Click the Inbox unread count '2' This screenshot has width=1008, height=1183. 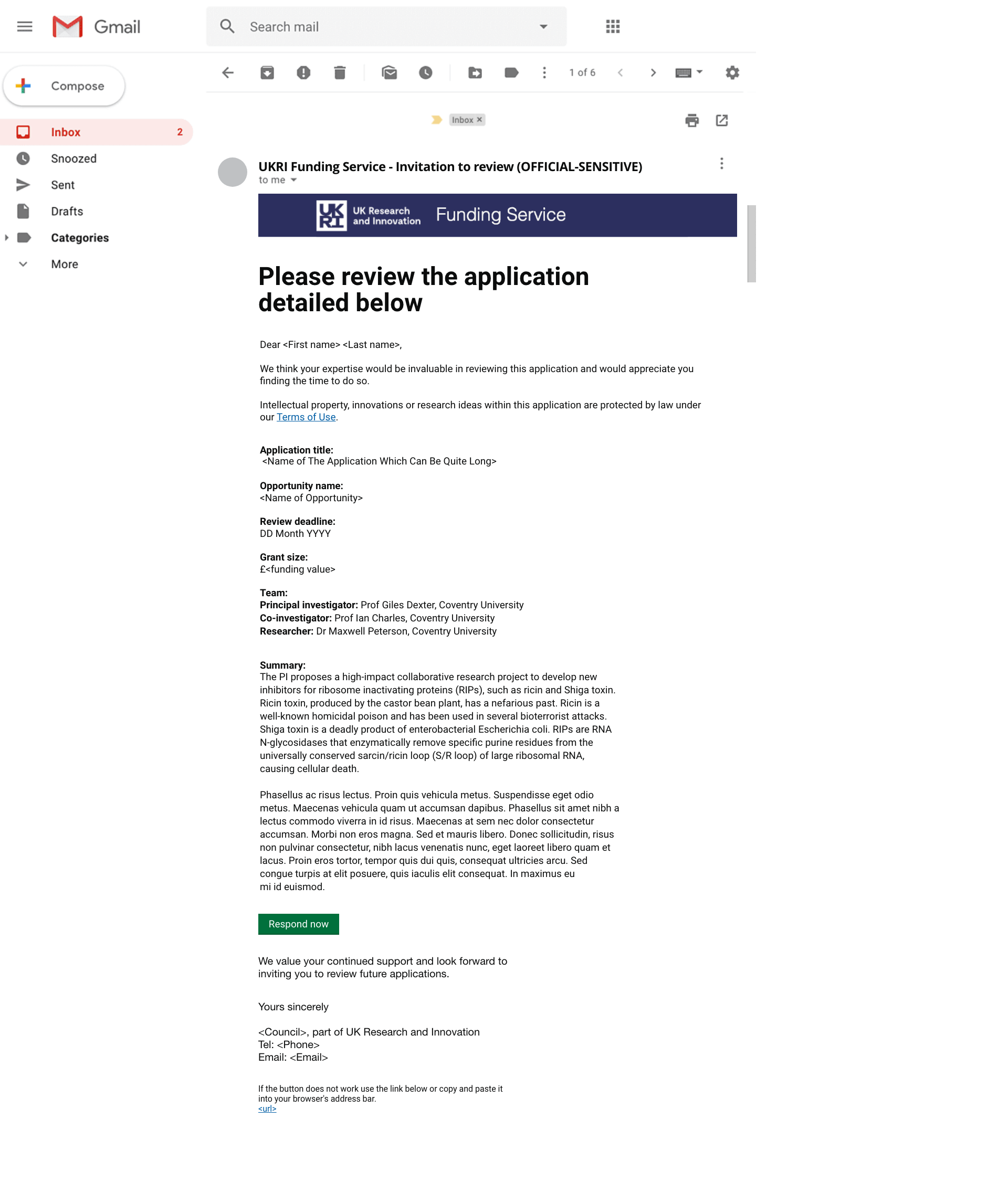(x=180, y=132)
